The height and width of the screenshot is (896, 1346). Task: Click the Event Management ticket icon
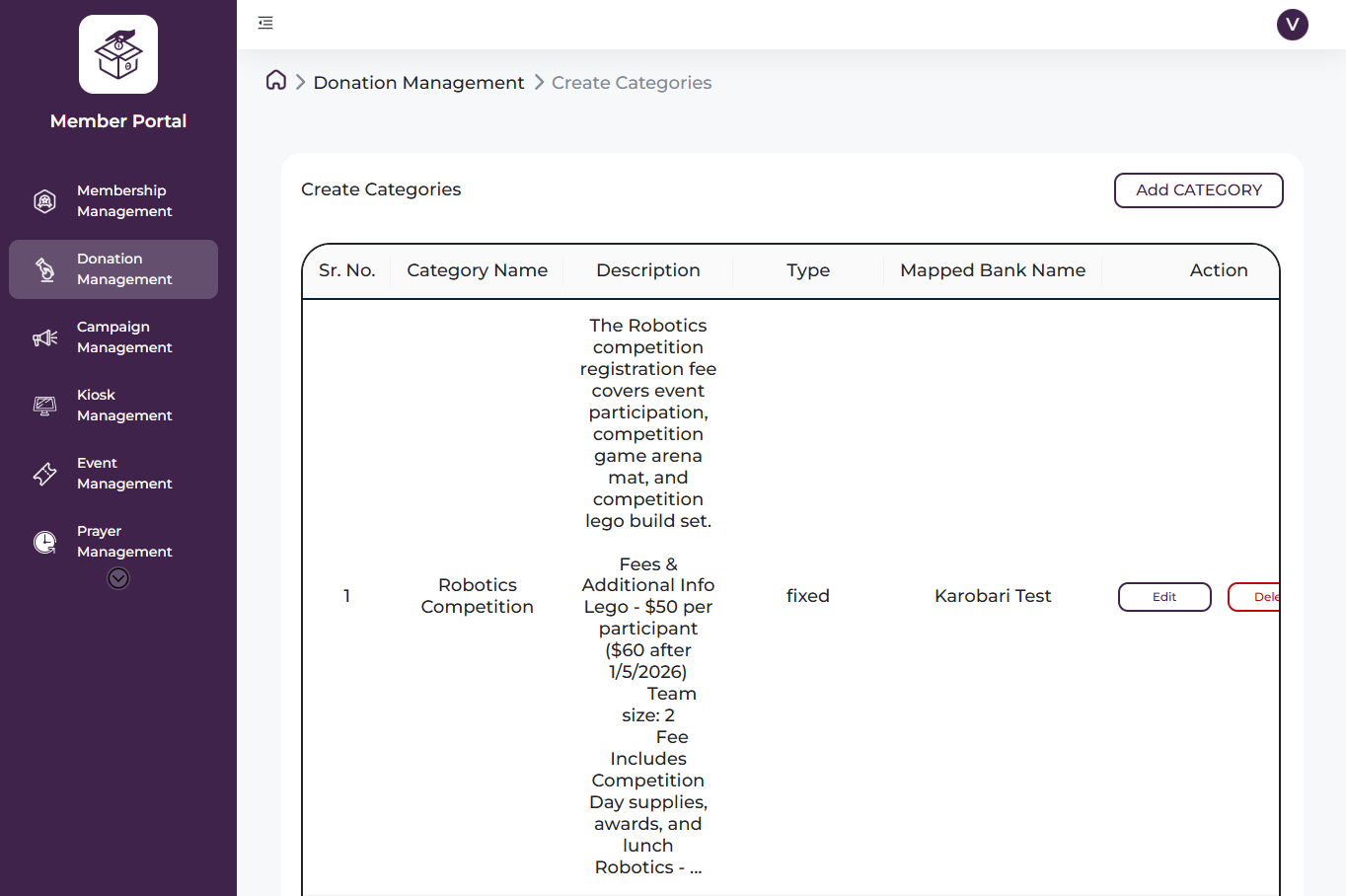click(x=44, y=474)
